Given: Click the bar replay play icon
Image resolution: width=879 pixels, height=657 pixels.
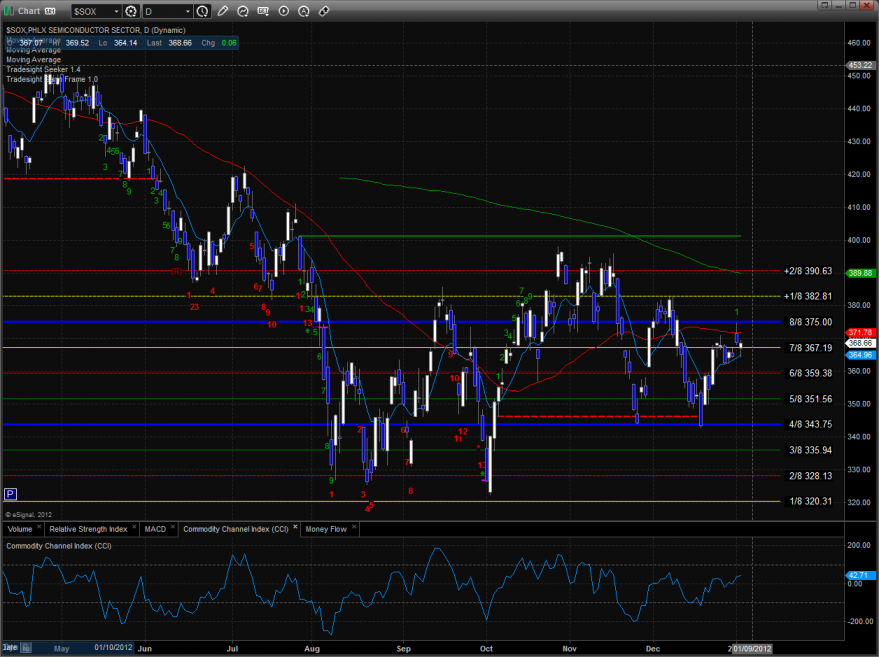Looking at the screenshot, I should [x=284, y=11].
